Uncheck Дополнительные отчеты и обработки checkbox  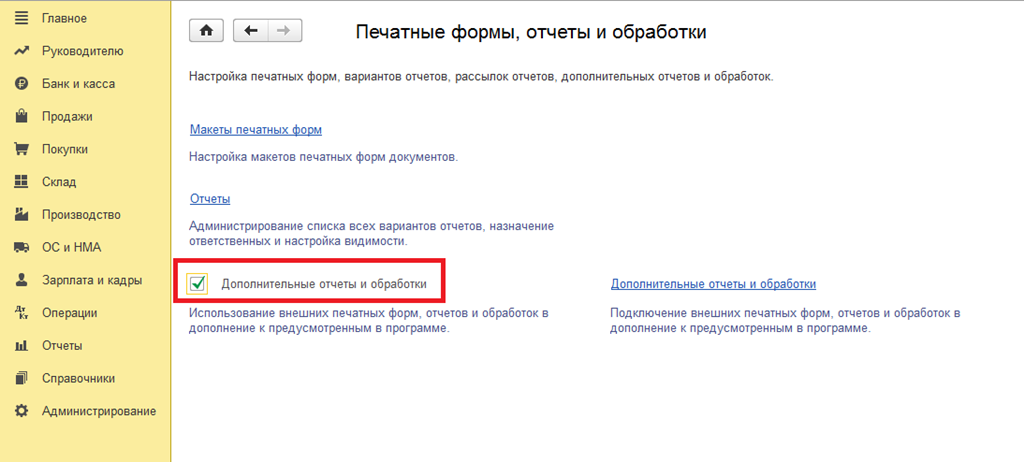tap(197, 284)
